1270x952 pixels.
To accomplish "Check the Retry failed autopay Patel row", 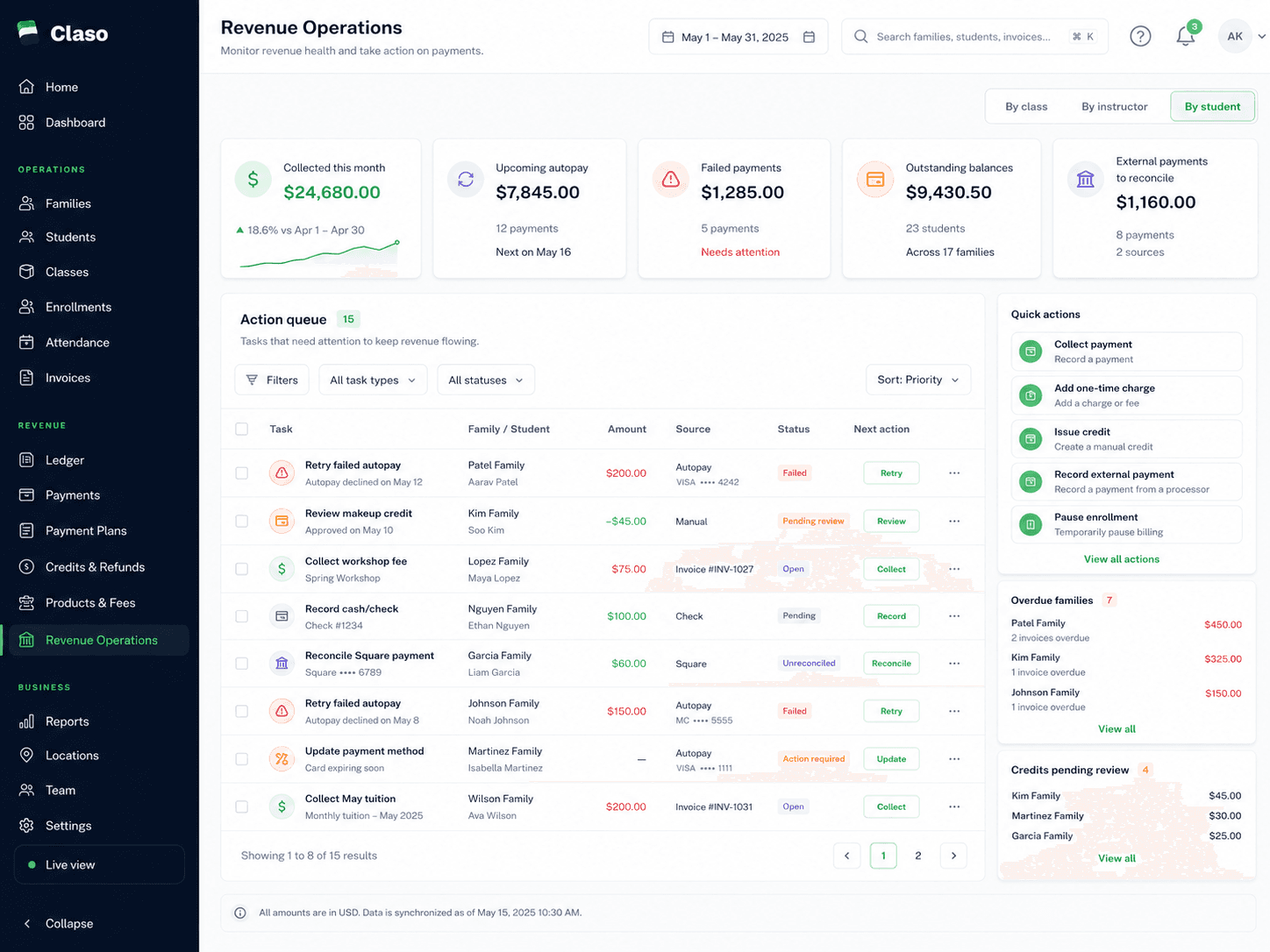I will pyautogui.click(x=241, y=473).
